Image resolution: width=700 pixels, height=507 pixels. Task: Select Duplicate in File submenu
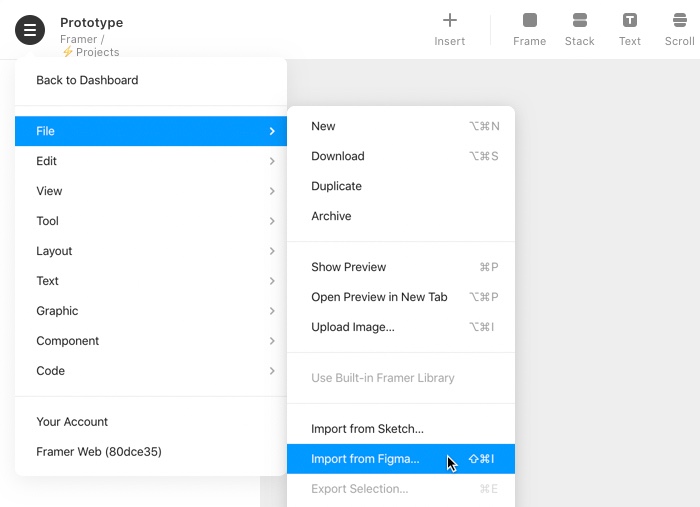pos(401,186)
